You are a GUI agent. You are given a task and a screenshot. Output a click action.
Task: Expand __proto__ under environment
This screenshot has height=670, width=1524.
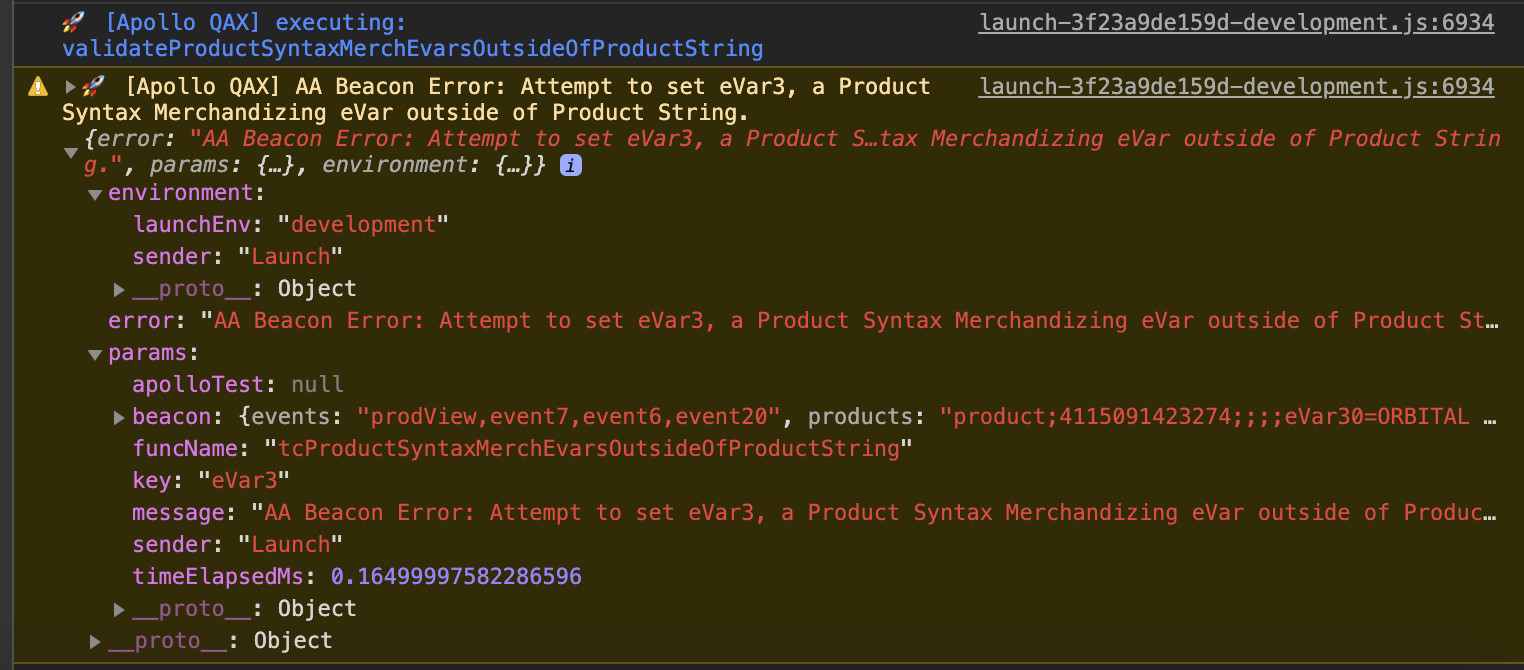click(x=119, y=290)
